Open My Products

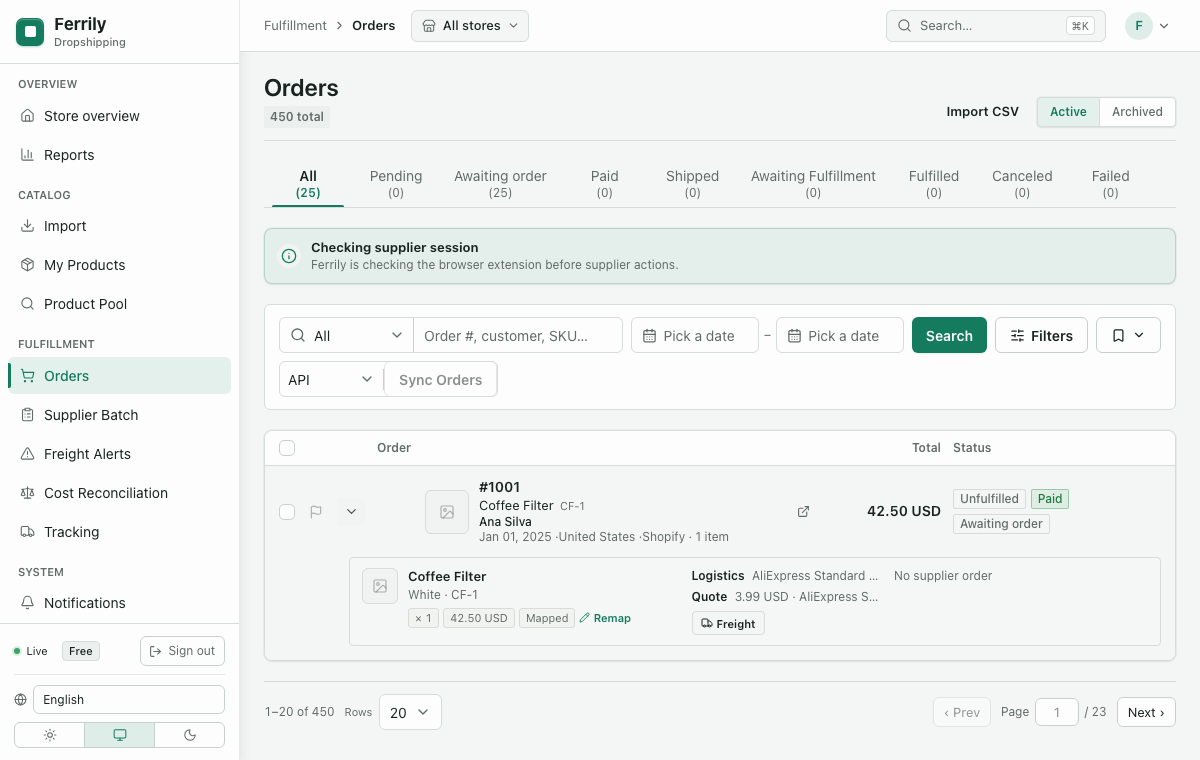(x=119, y=265)
